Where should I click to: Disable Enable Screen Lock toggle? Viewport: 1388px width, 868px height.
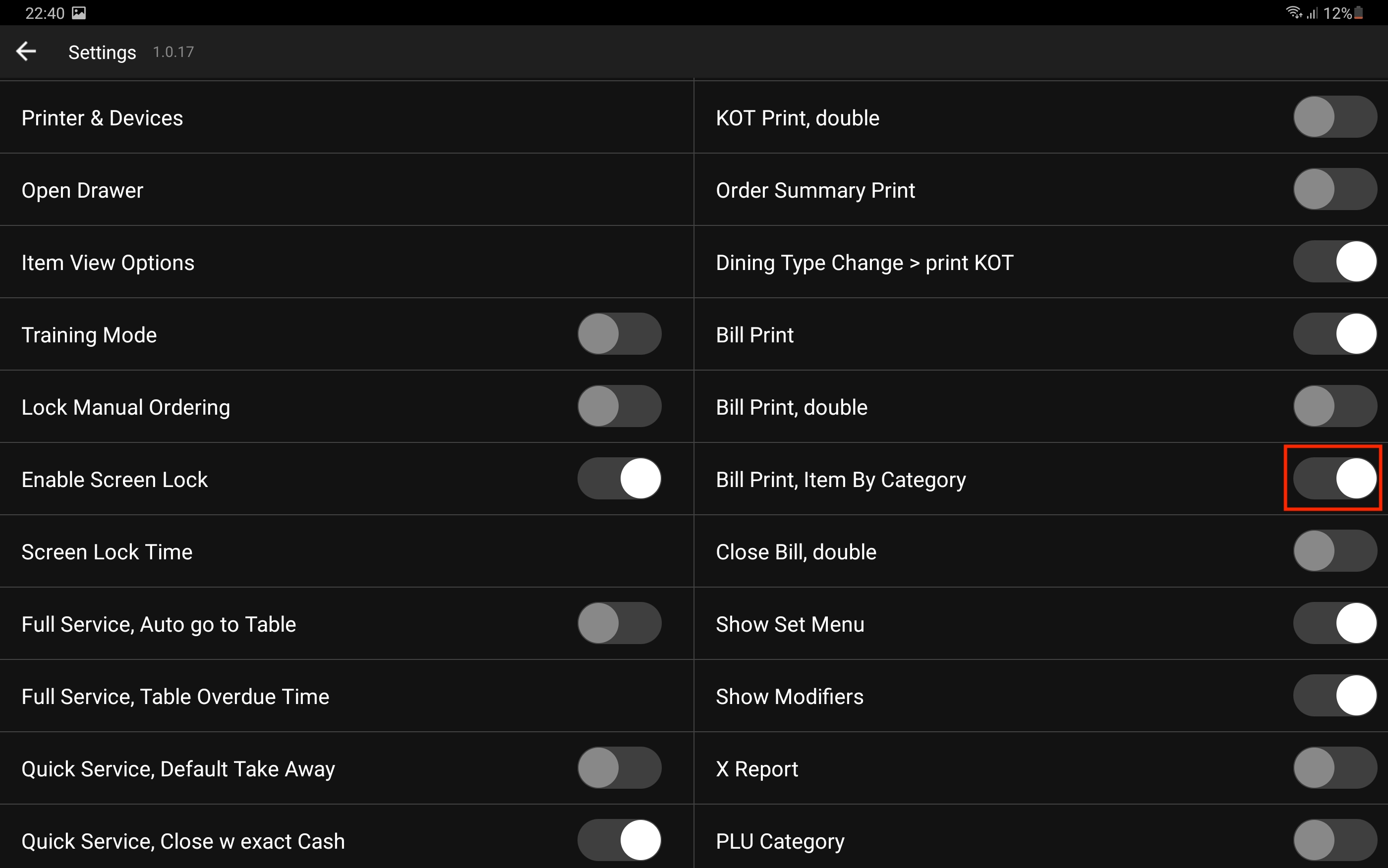(x=619, y=479)
